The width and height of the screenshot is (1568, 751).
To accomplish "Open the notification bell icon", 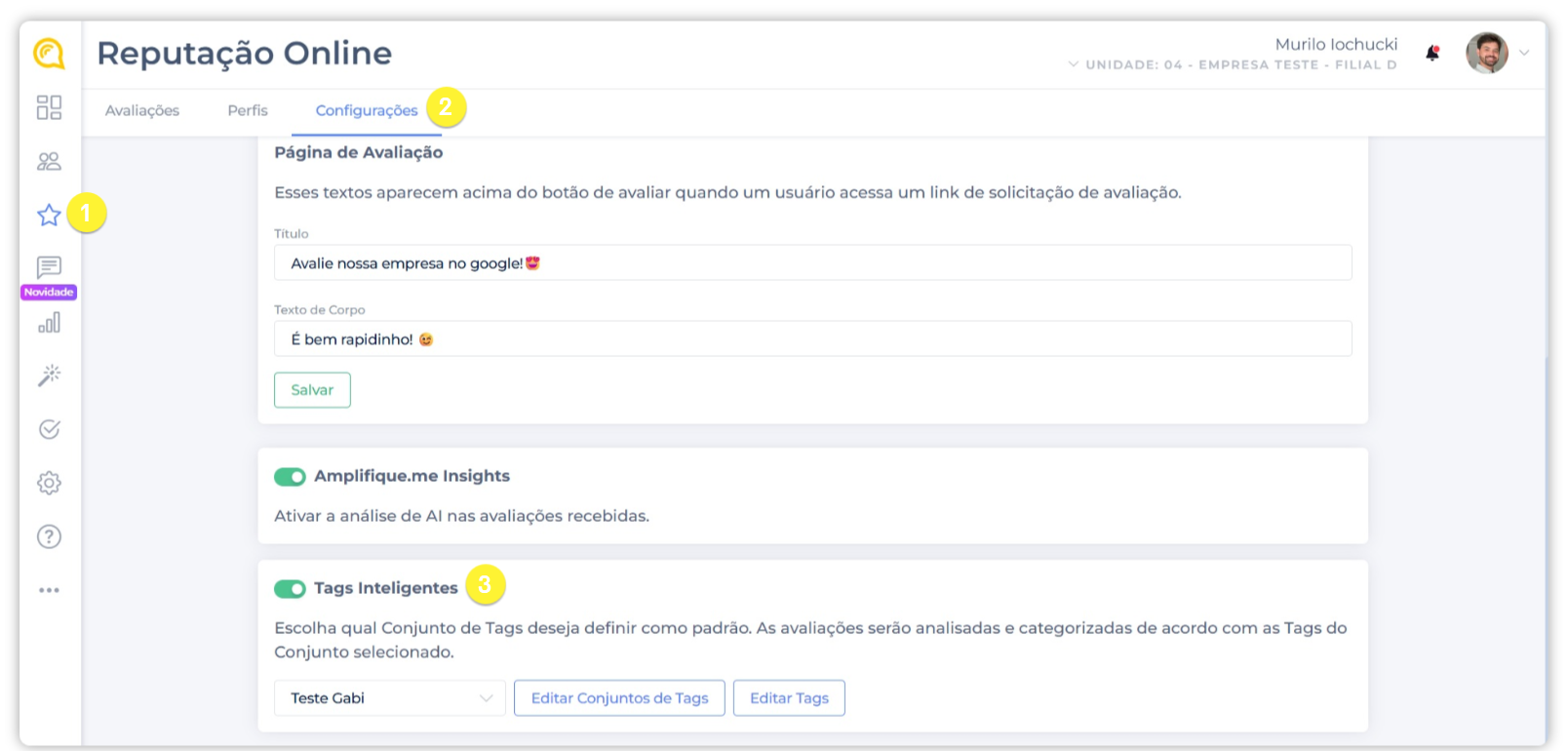I will click(x=1432, y=54).
